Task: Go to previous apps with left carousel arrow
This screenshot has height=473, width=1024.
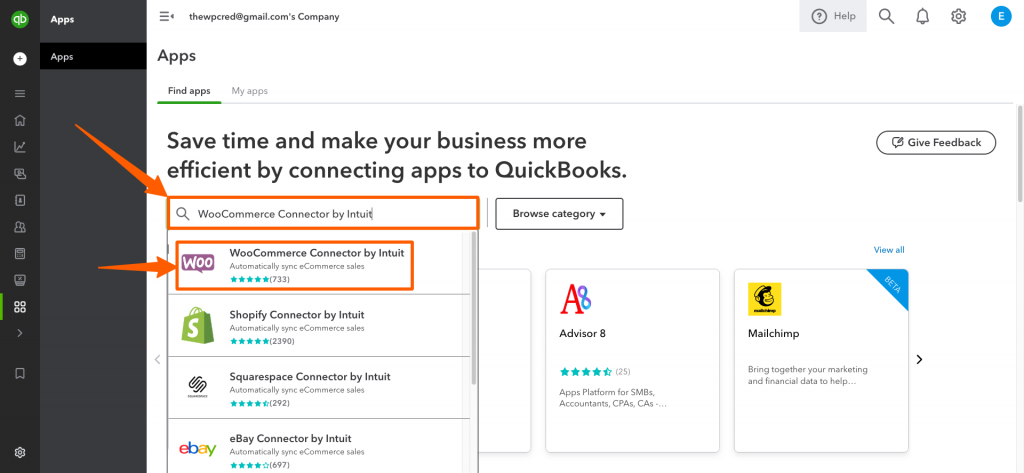Action: (157, 359)
